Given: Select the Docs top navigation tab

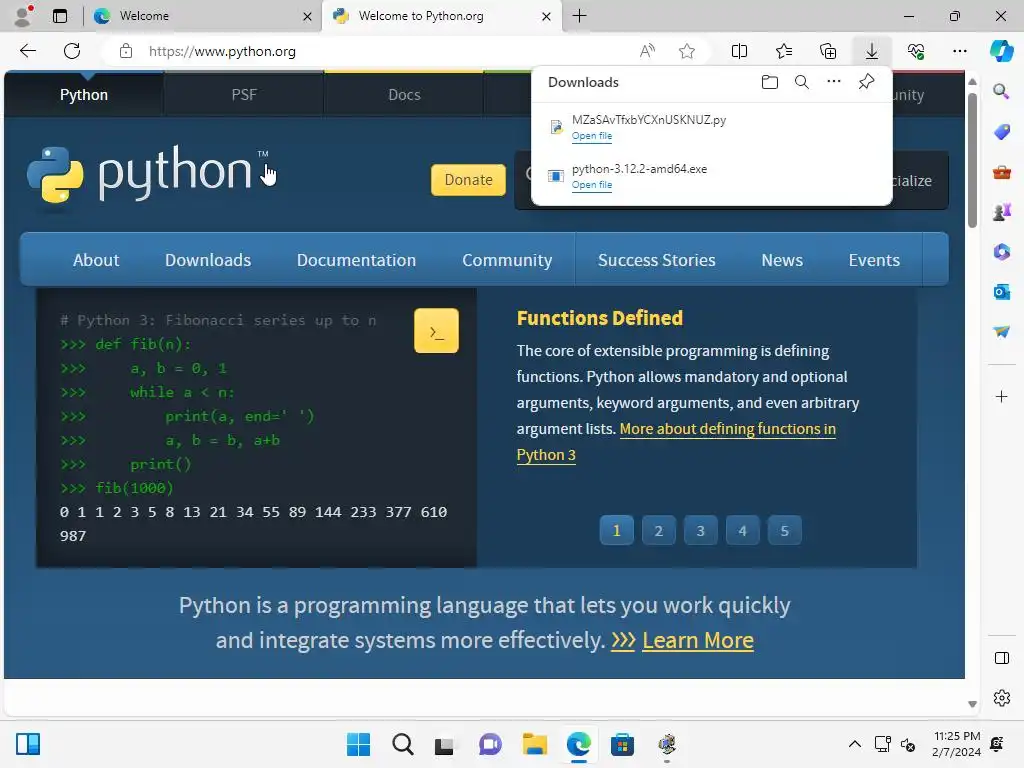Looking at the screenshot, I should click(x=404, y=95).
